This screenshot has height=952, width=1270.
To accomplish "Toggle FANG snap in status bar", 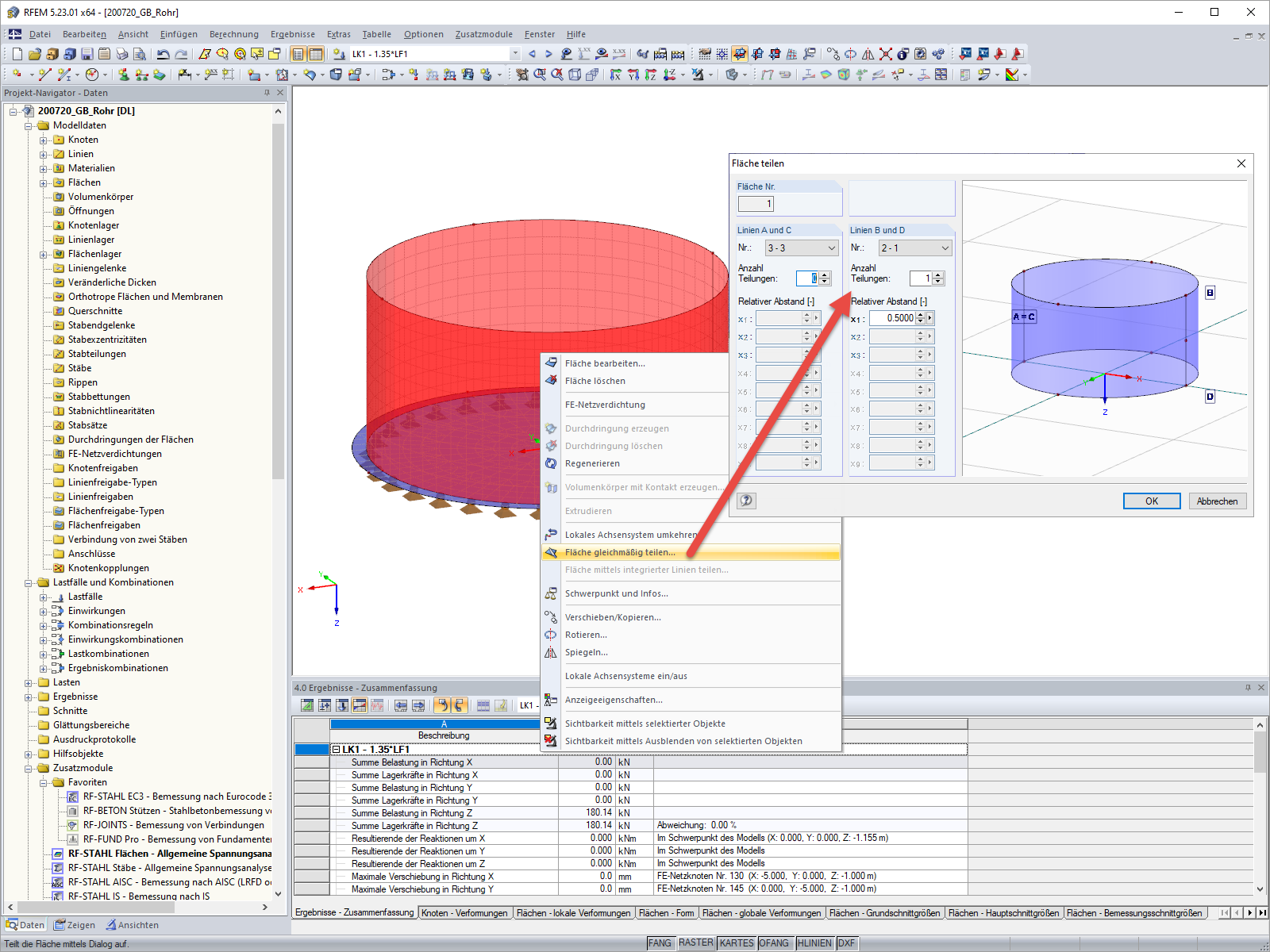I will [x=660, y=943].
